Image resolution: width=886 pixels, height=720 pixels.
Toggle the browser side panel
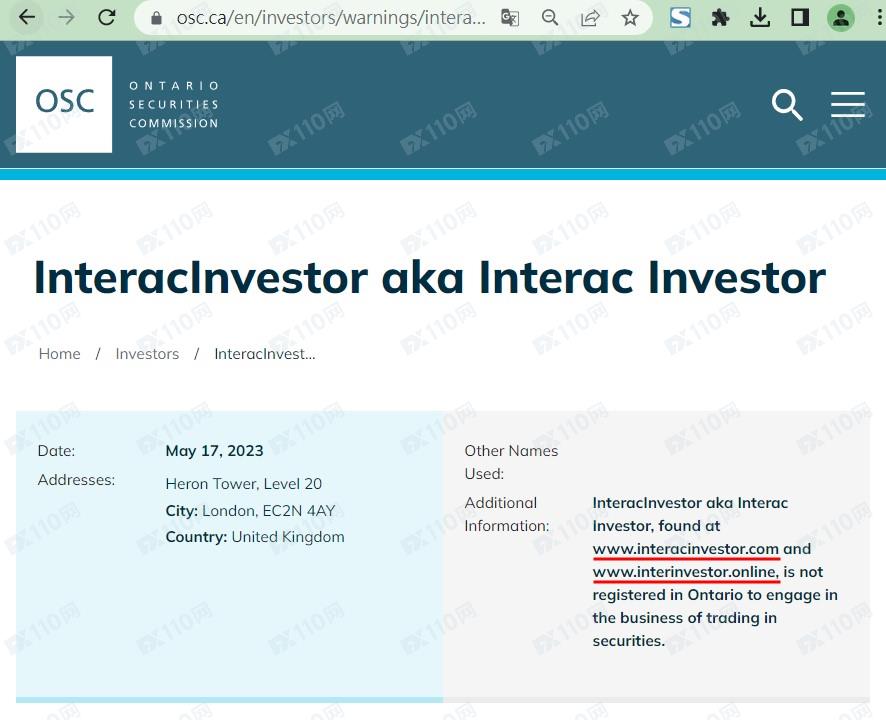800,17
